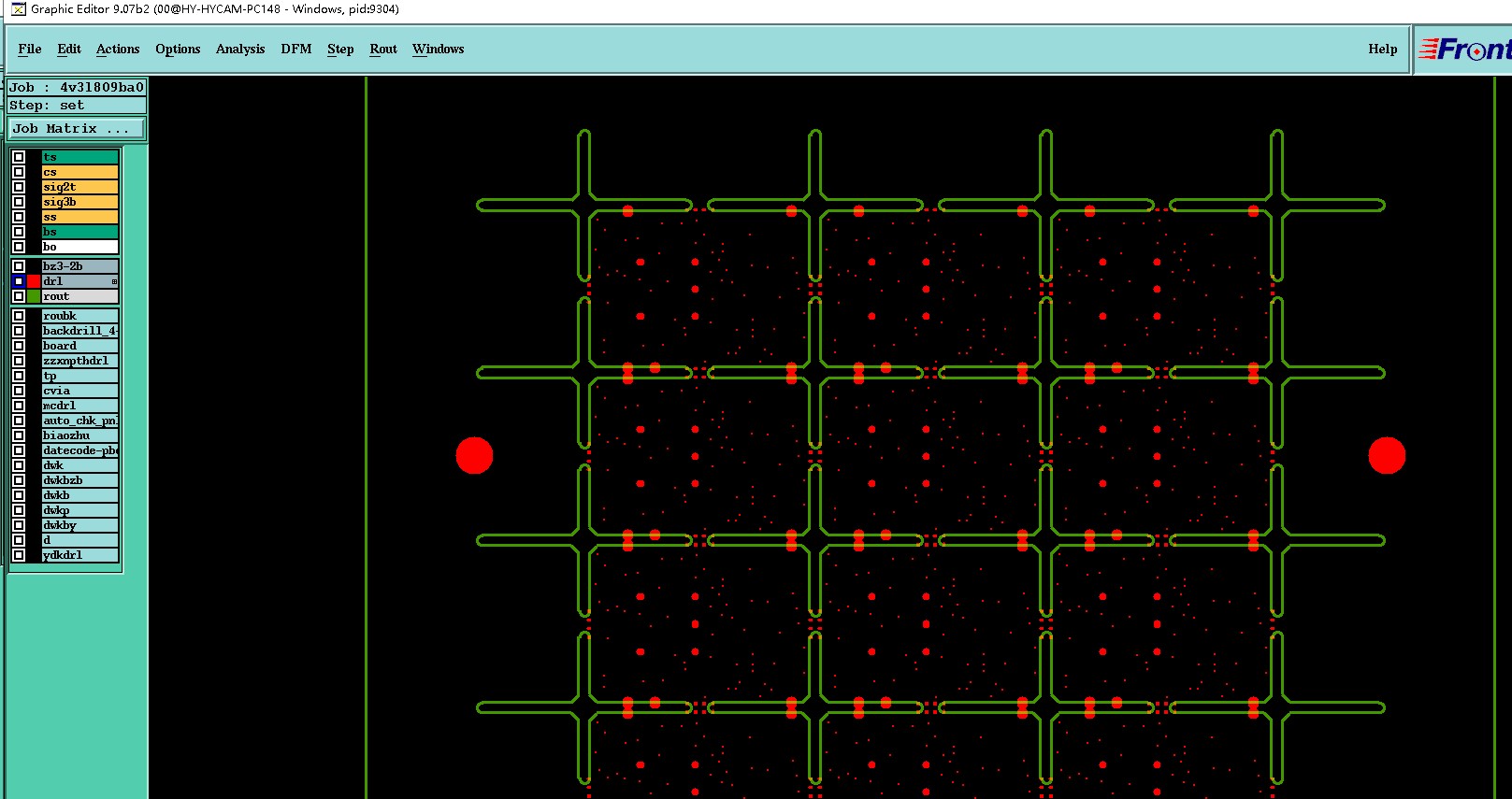This screenshot has height=799, width=1512.
Task: Open the Rout menu
Action: pos(383,50)
